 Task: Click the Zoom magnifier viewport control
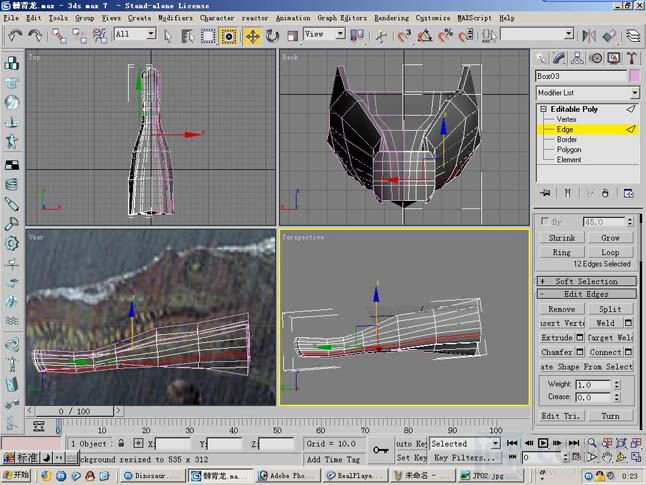(592, 443)
